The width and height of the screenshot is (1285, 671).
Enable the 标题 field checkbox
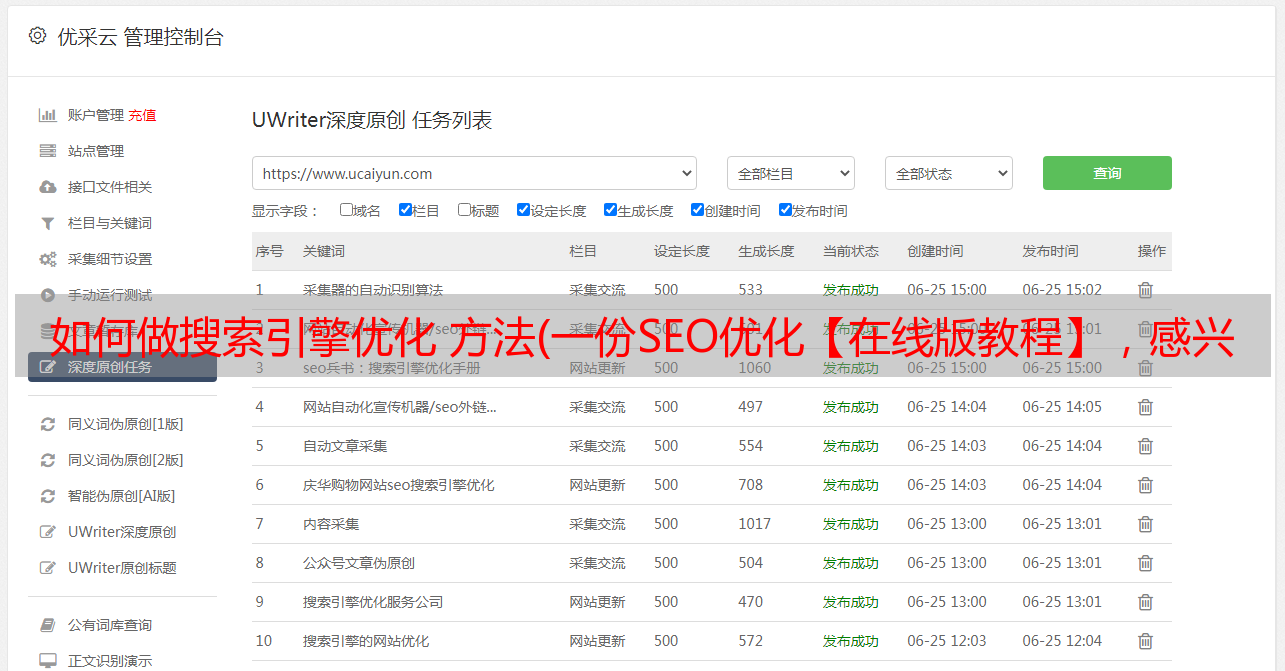[464, 210]
